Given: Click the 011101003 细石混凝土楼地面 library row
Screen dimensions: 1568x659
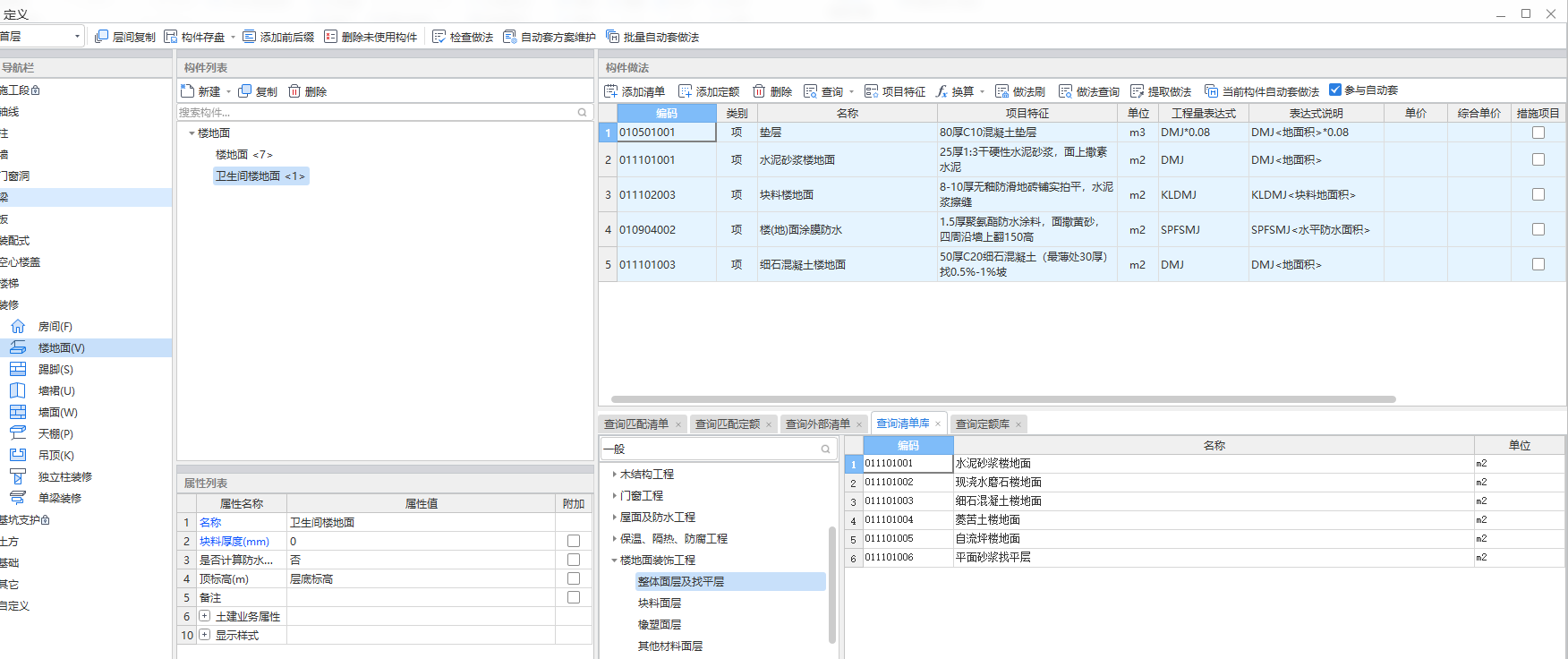Looking at the screenshot, I should point(1205,501).
